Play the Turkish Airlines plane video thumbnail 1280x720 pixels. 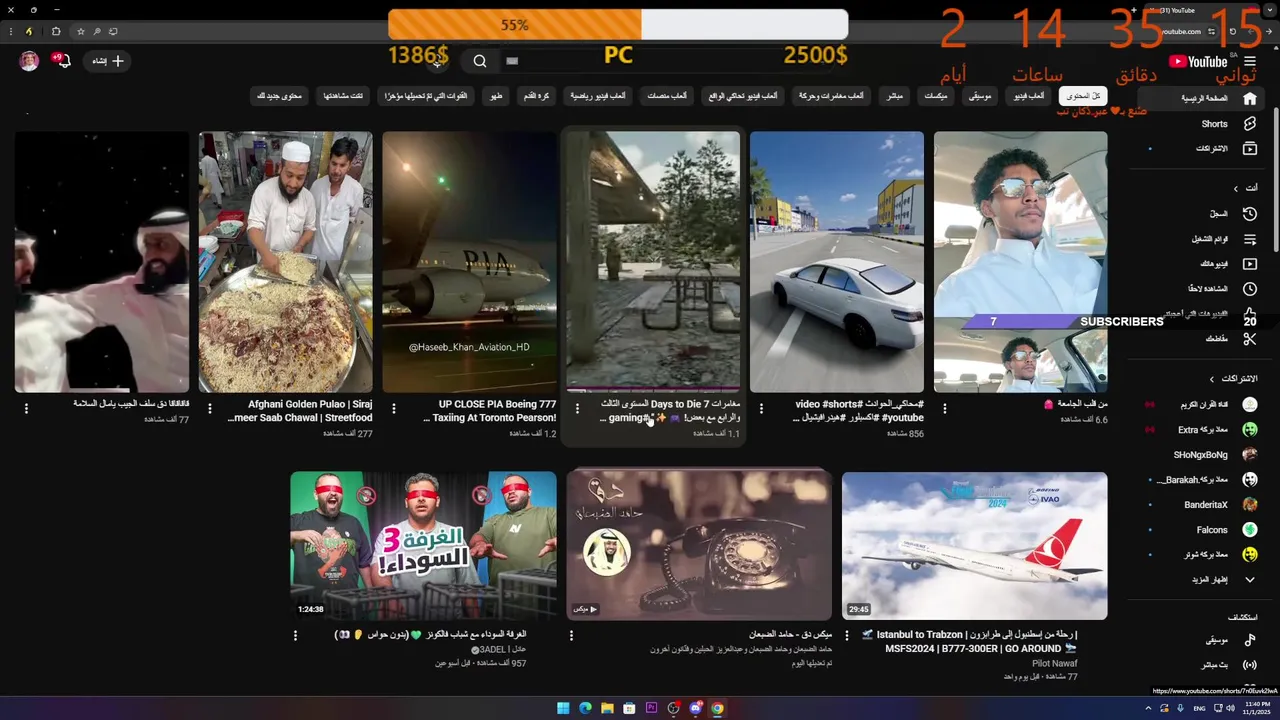(974, 546)
